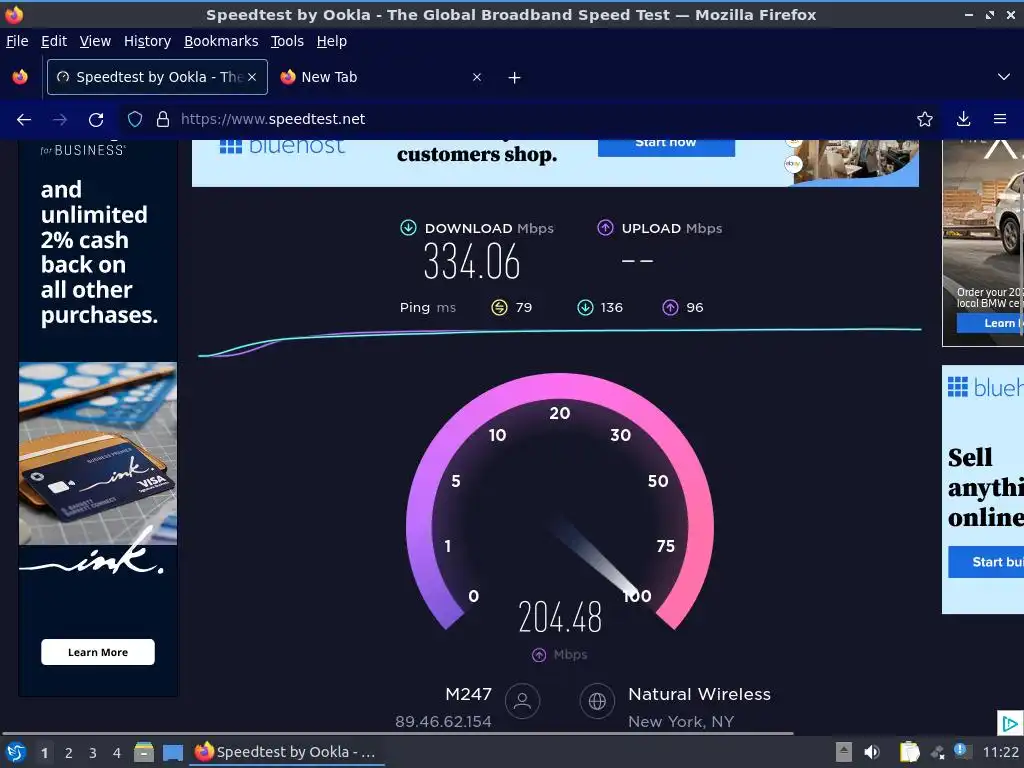This screenshot has height=768, width=1024.
Task: Open the View menu
Action: pyautogui.click(x=95, y=41)
